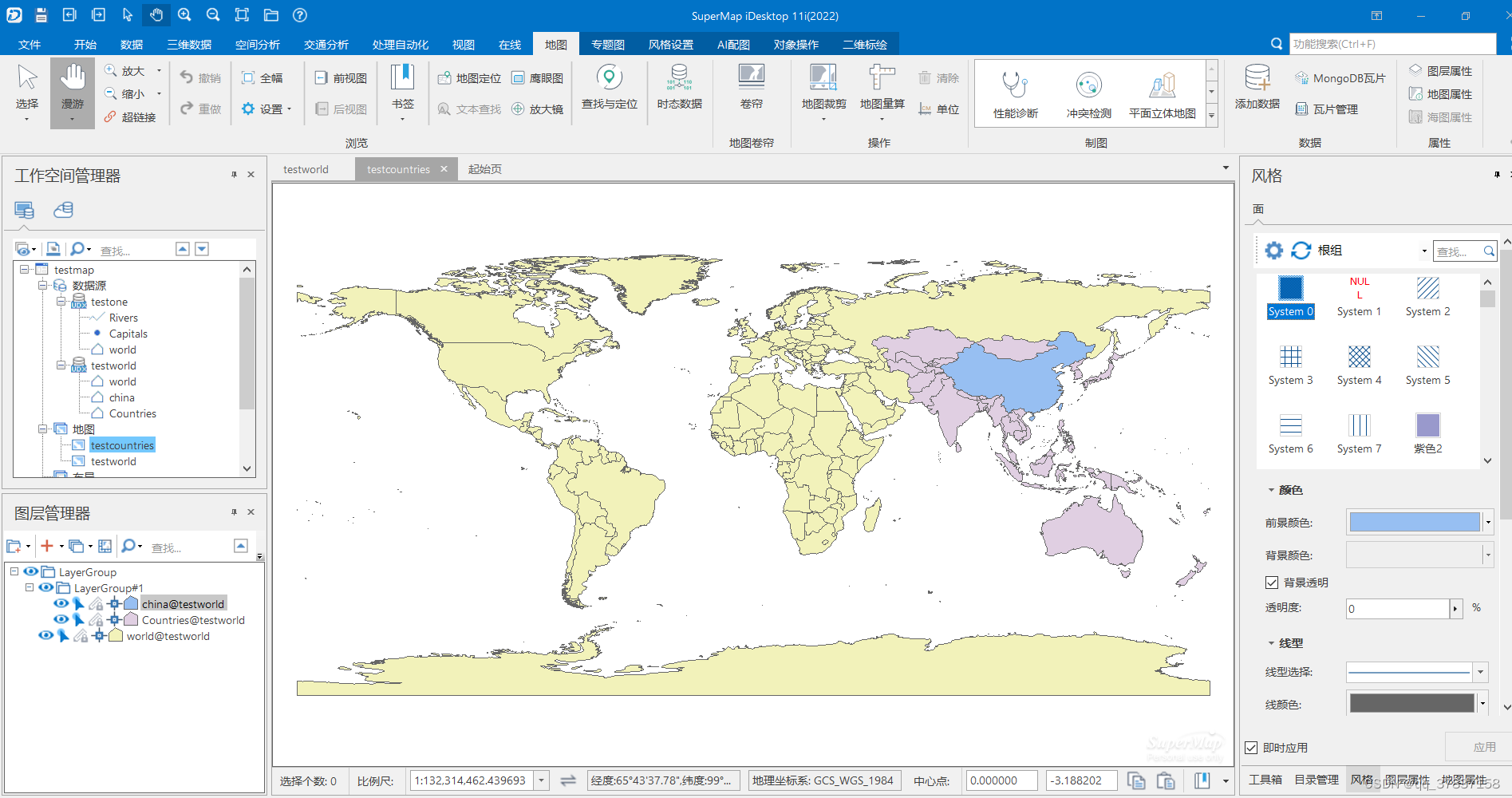Activate the 放大镜 magnifier tool
The height and width of the screenshot is (798, 1512).
click(538, 109)
